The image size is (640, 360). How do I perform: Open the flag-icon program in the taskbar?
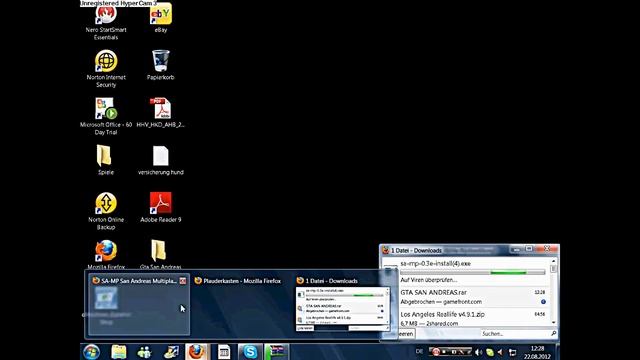point(277,352)
